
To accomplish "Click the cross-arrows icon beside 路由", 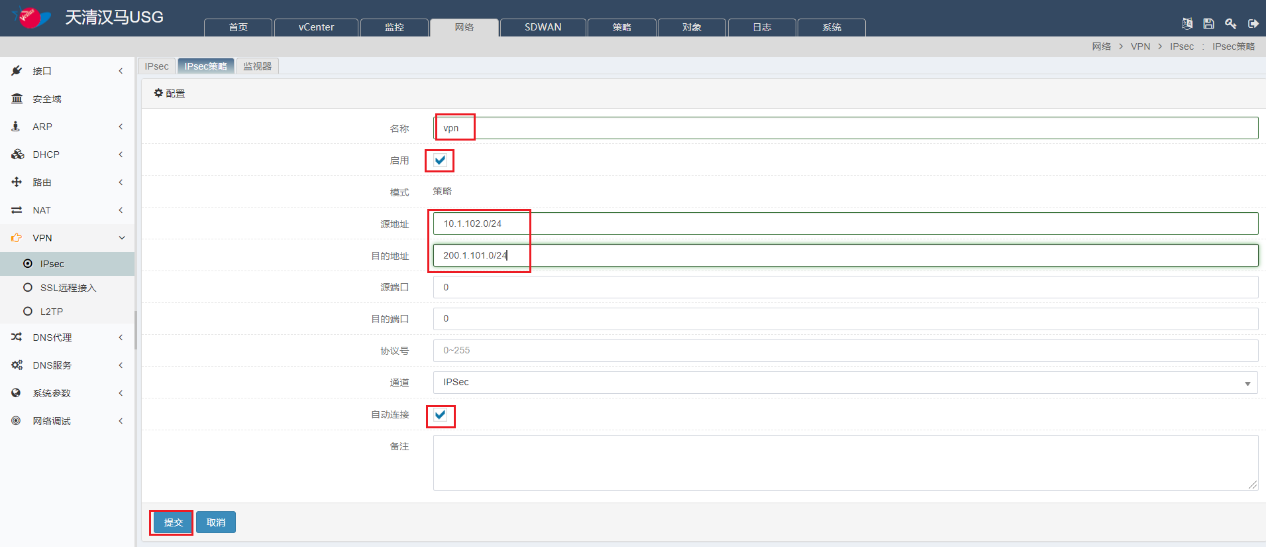I will point(16,183).
